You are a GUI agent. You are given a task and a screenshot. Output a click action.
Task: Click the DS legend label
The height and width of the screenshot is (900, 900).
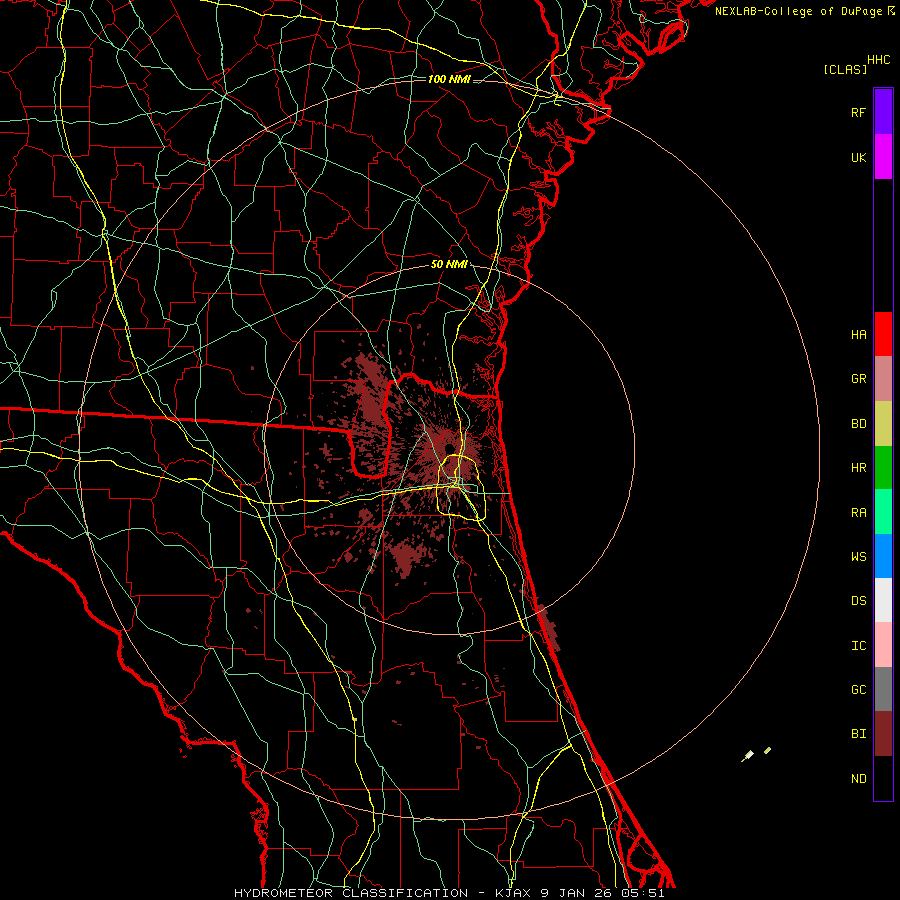pos(858,600)
